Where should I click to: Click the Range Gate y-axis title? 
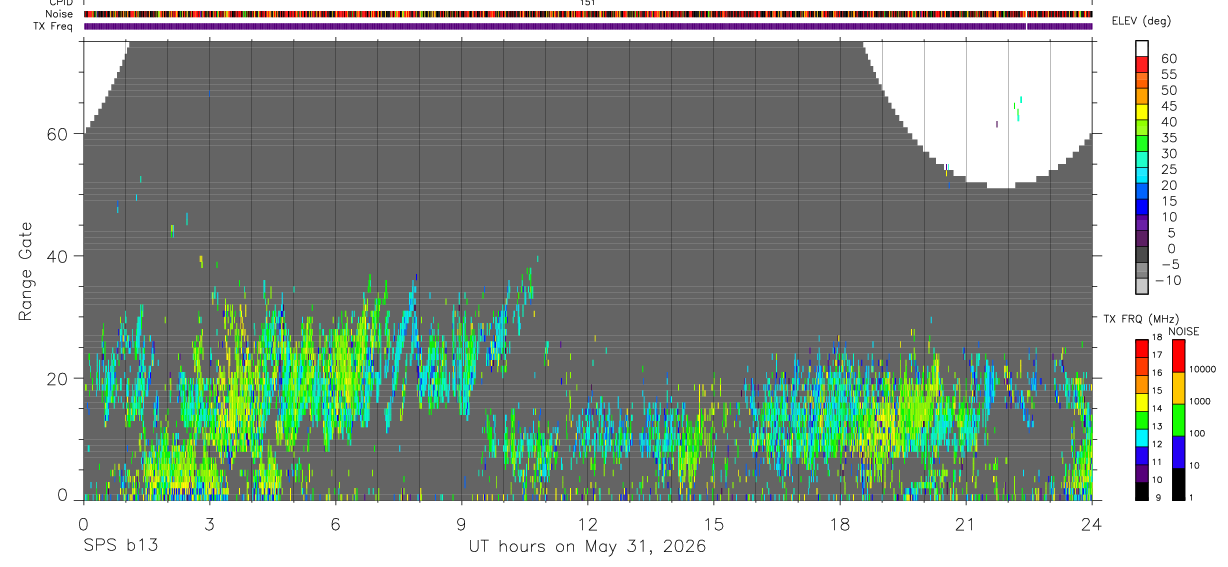(26, 272)
